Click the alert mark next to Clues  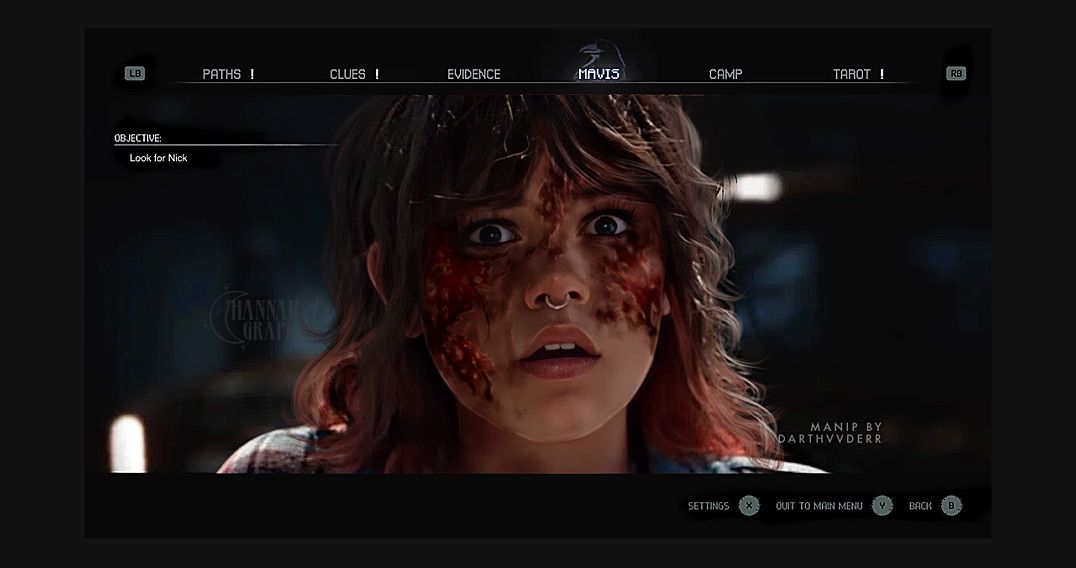(x=377, y=74)
